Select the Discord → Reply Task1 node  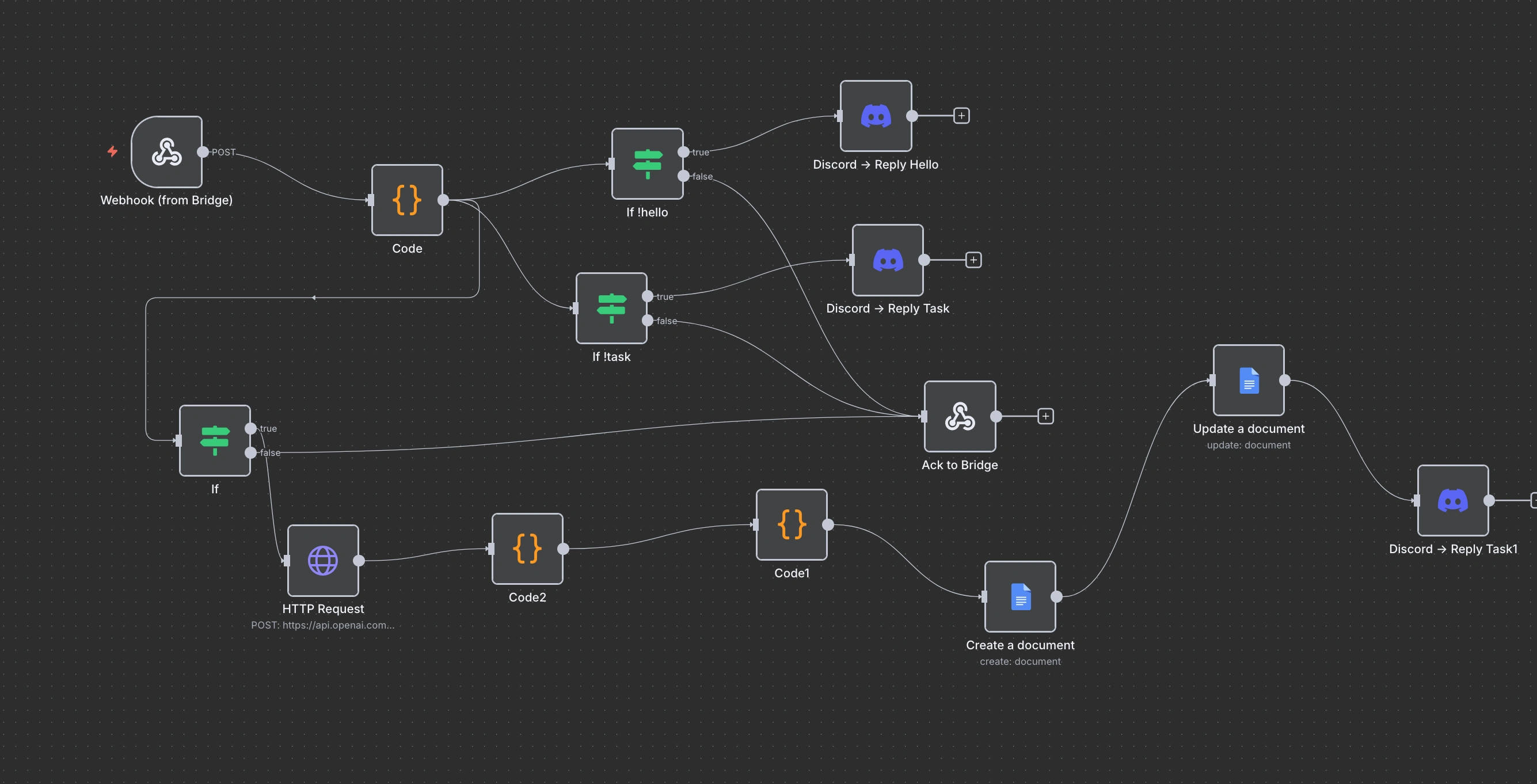(x=1452, y=501)
